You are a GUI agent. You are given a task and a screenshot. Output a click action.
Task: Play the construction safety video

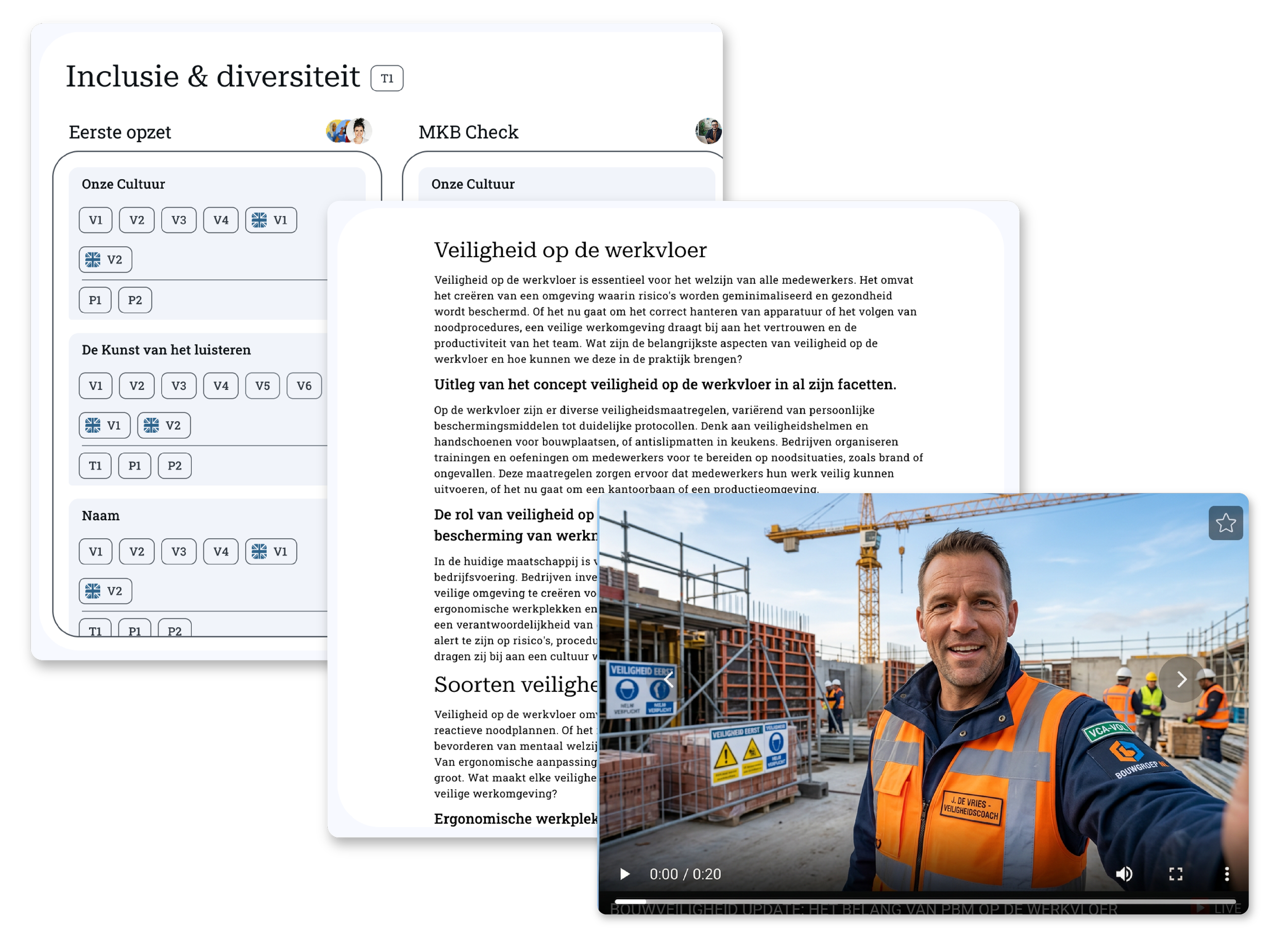[x=624, y=874]
